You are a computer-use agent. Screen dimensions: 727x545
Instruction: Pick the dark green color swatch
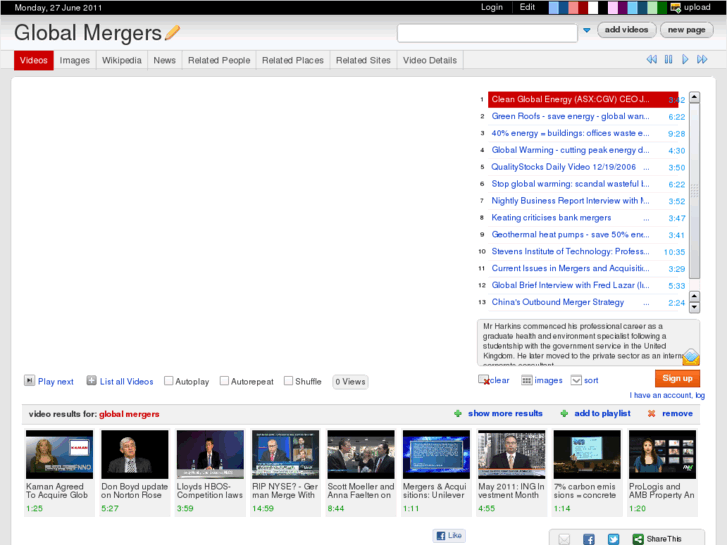click(662, 7)
